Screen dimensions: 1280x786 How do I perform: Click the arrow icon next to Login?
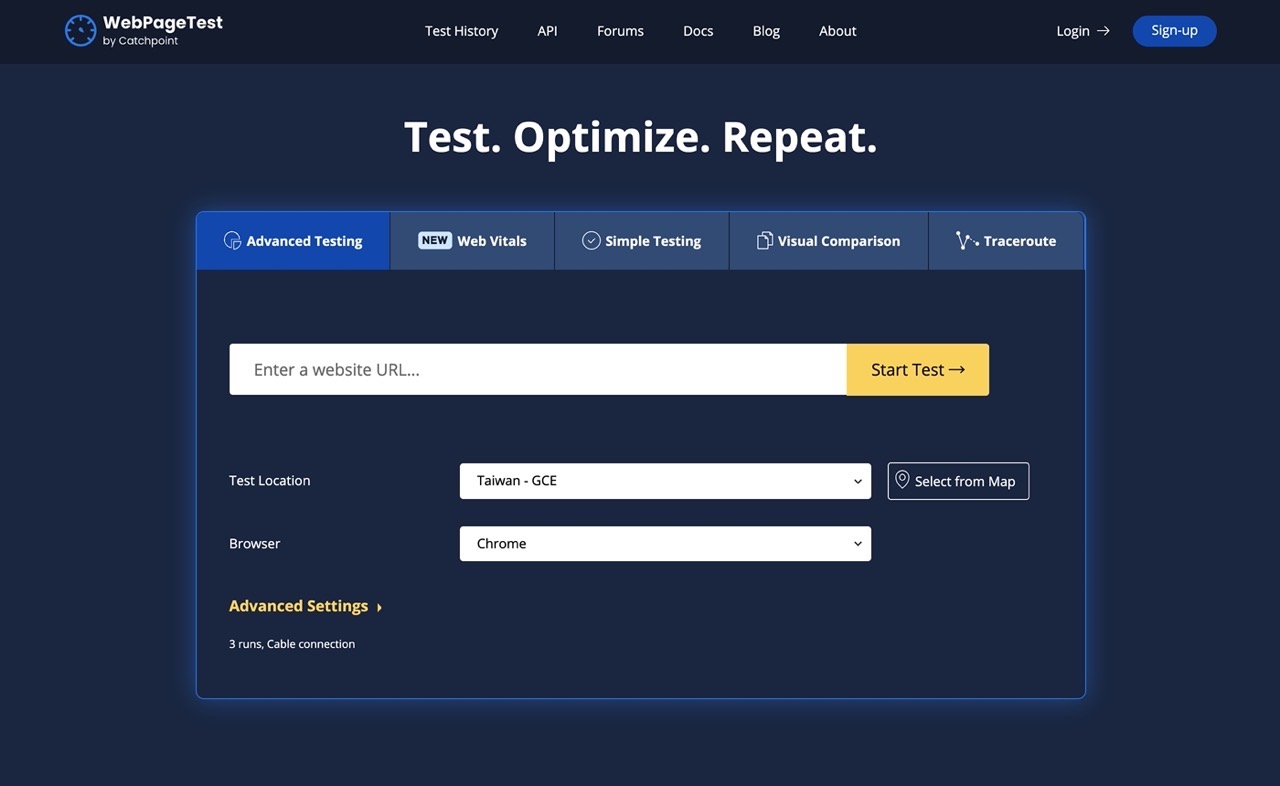point(1103,31)
